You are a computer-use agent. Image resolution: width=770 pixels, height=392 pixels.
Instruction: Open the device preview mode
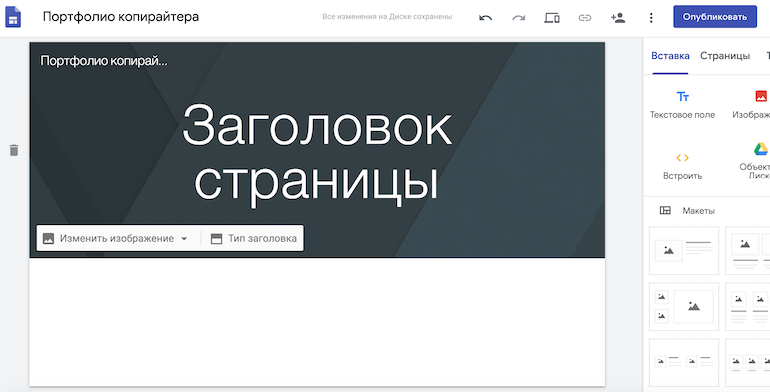point(551,18)
